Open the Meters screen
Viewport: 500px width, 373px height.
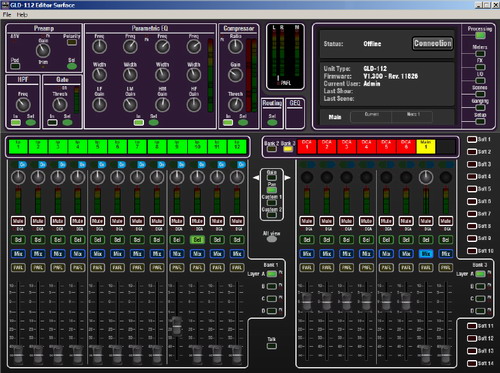pyautogui.click(x=480, y=54)
